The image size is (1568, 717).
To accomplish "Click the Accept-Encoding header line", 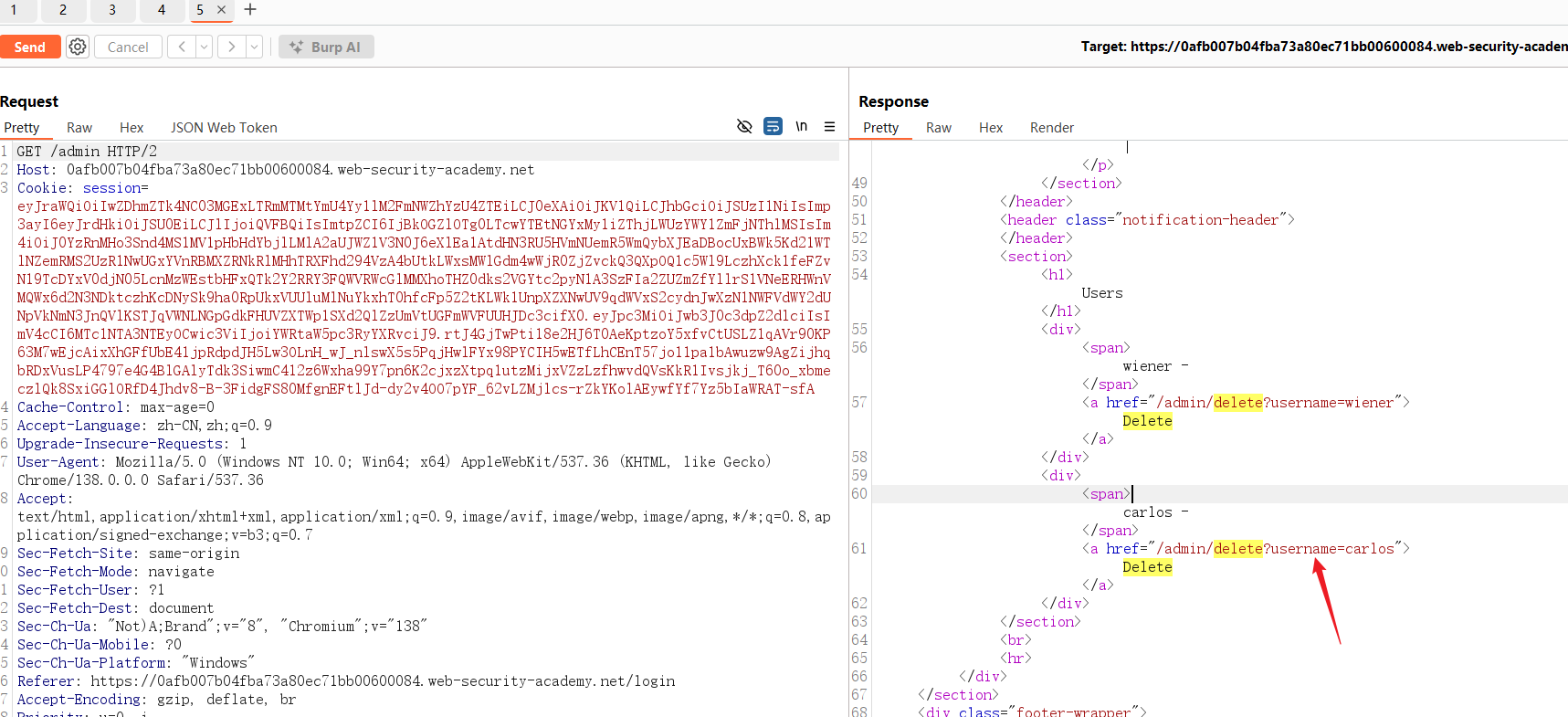I will [x=156, y=700].
